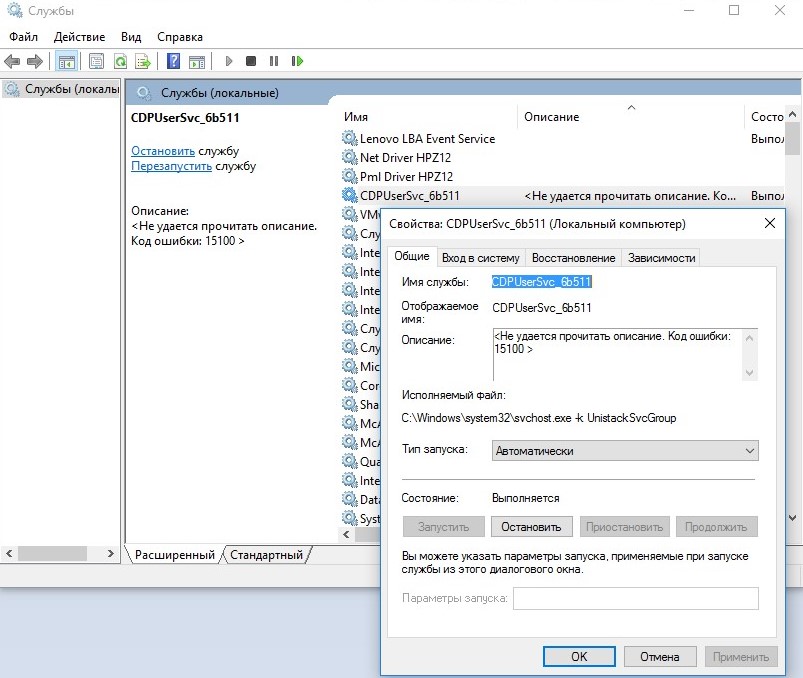Screen dimensions: 803x678
Task: Click left pane horizontal scrollbar thumb
Action: click(x=52, y=554)
